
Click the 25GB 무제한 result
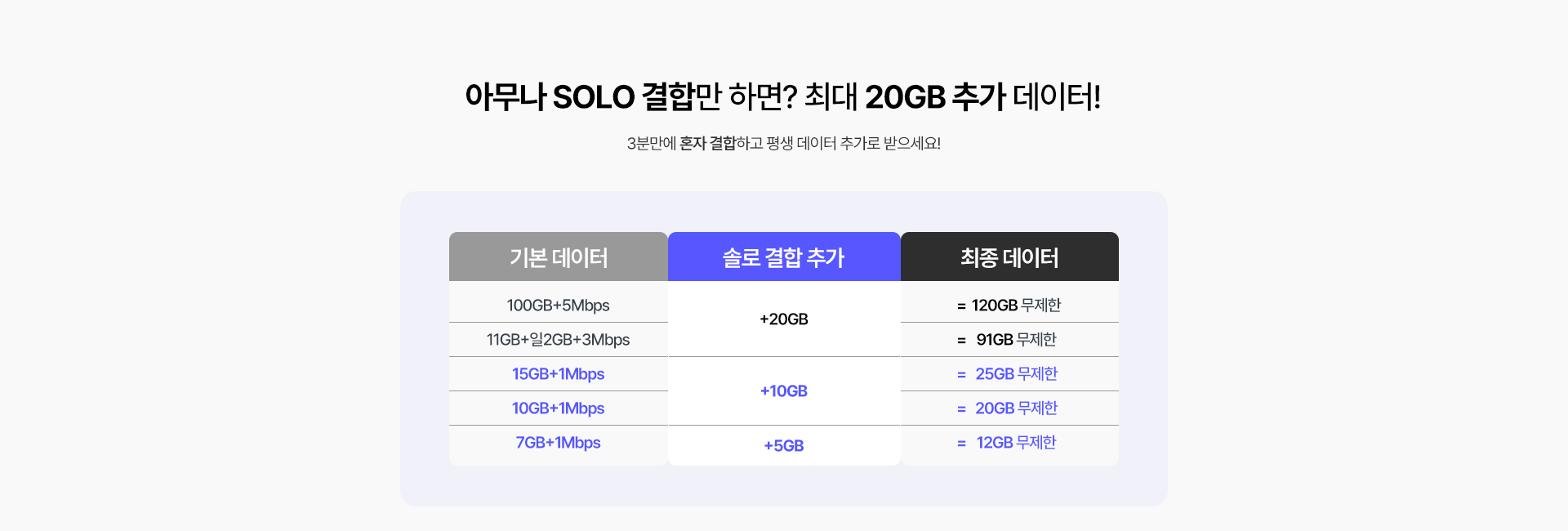1016,373
